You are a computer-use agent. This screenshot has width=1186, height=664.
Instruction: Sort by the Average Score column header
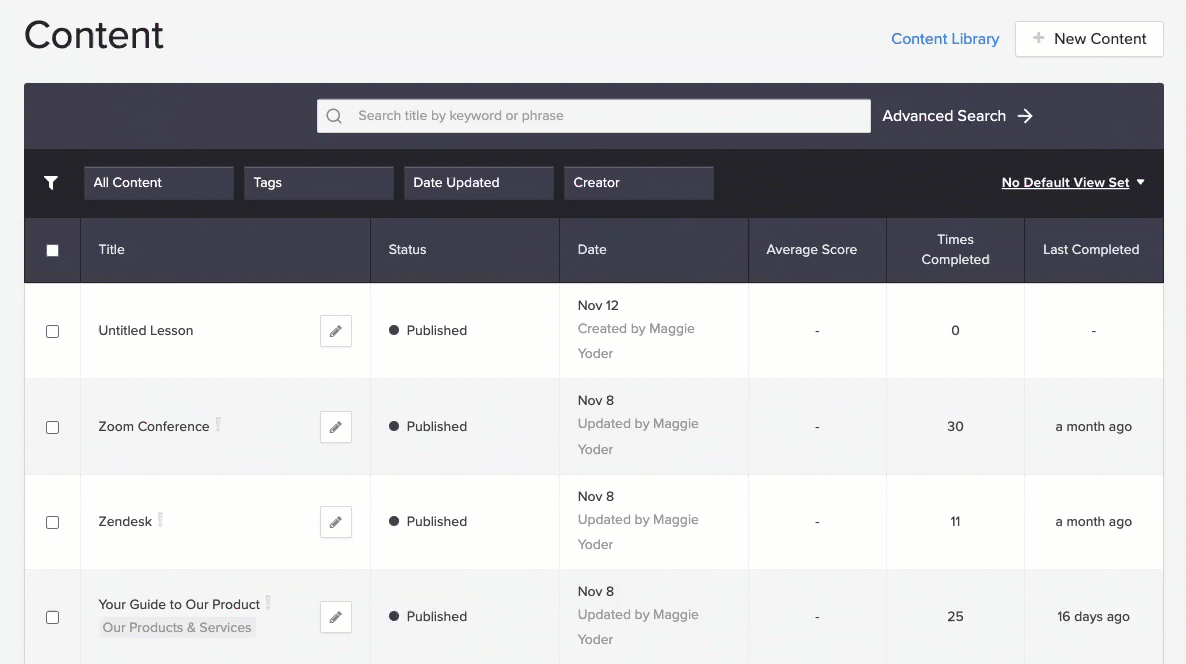click(x=812, y=250)
